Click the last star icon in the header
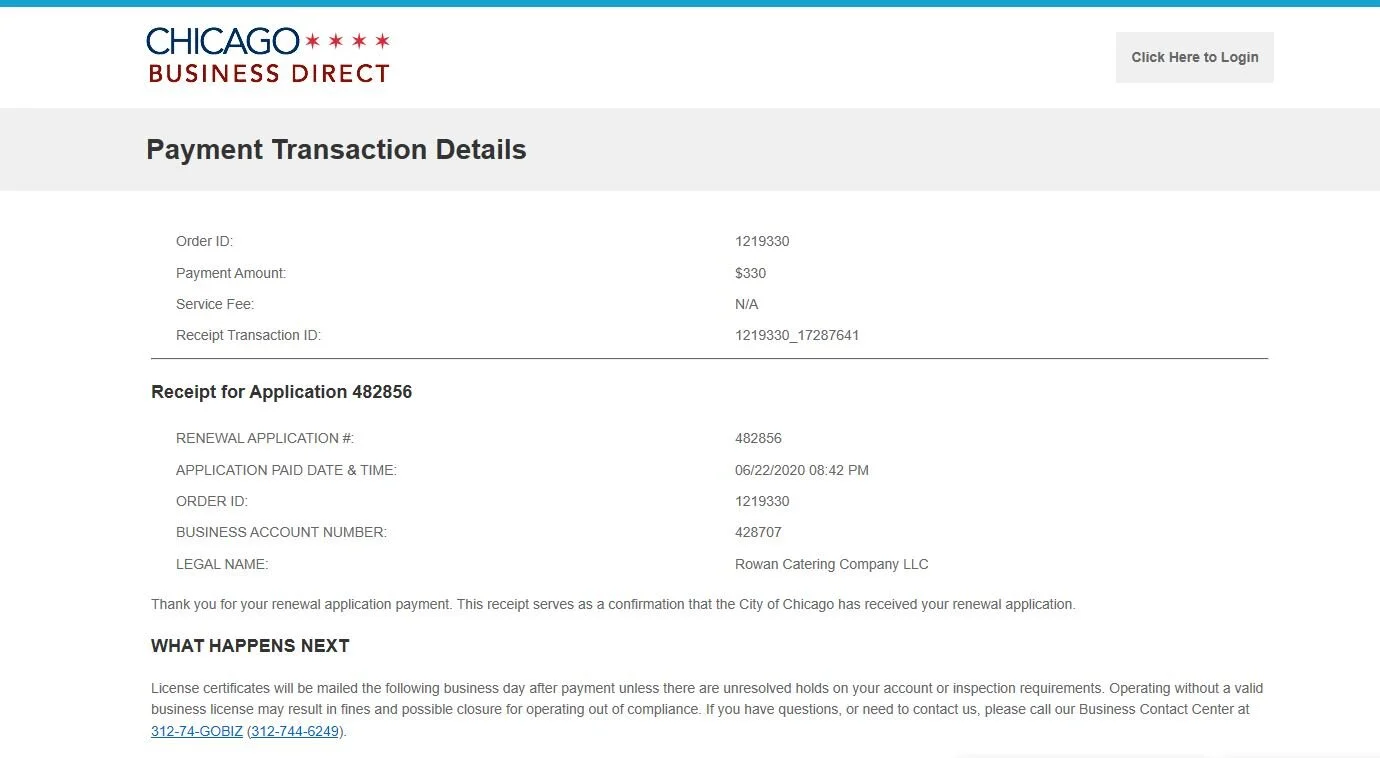This screenshot has width=1380, height=758. 383,40
